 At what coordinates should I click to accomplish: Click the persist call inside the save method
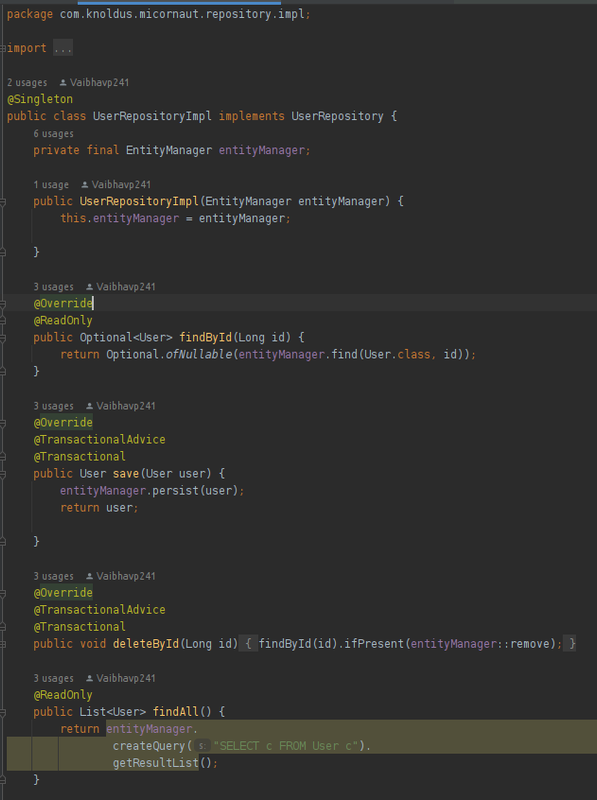coord(176,491)
